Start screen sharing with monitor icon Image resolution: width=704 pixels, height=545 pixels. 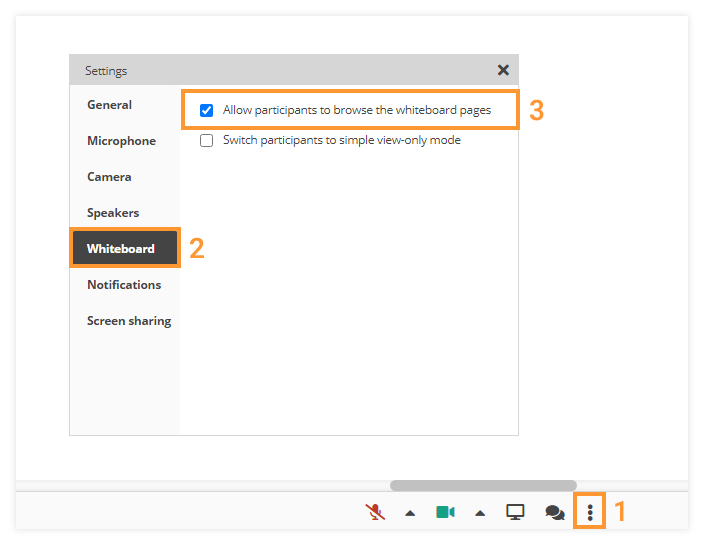515,512
